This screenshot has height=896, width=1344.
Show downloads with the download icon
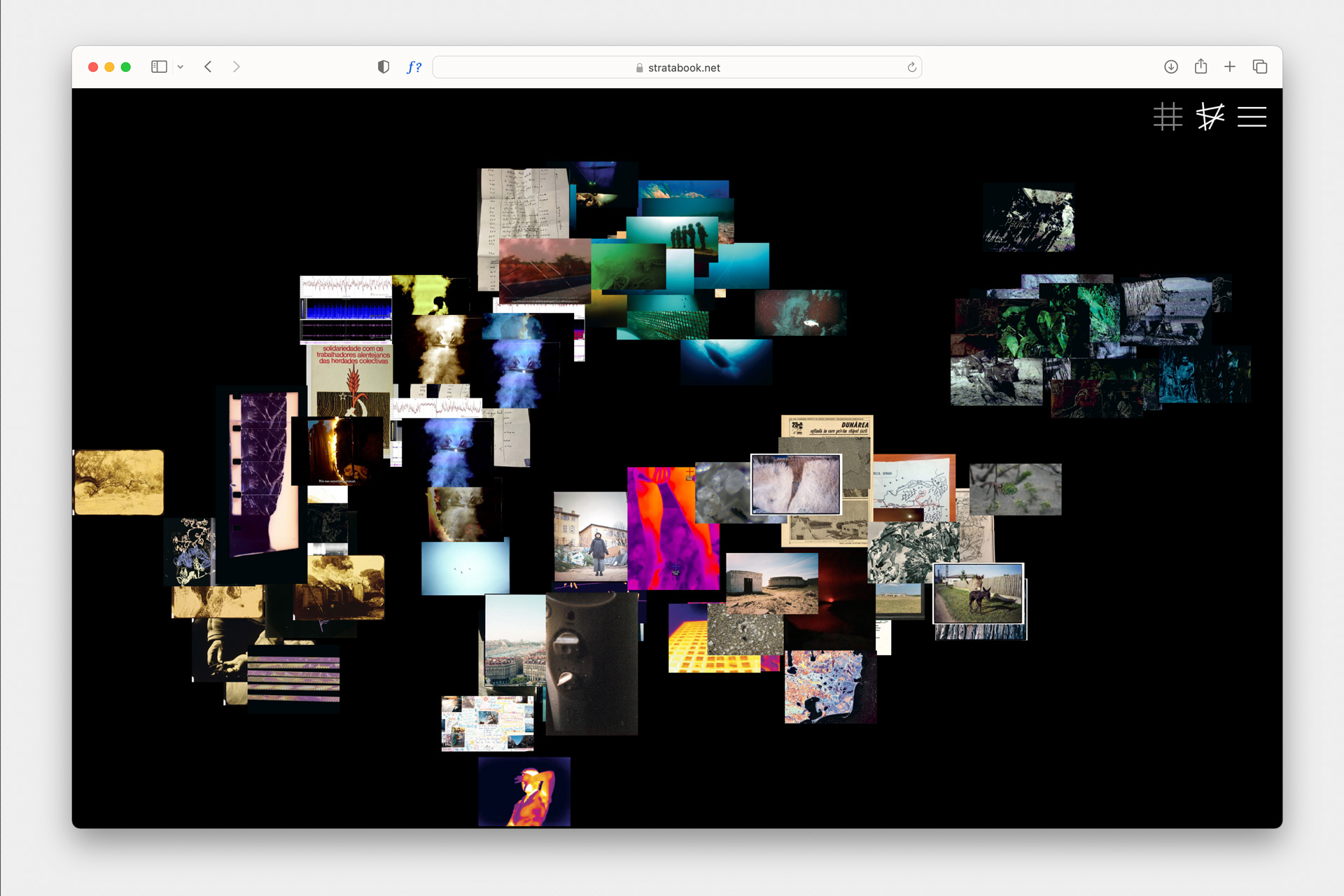pyautogui.click(x=1171, y=67)
